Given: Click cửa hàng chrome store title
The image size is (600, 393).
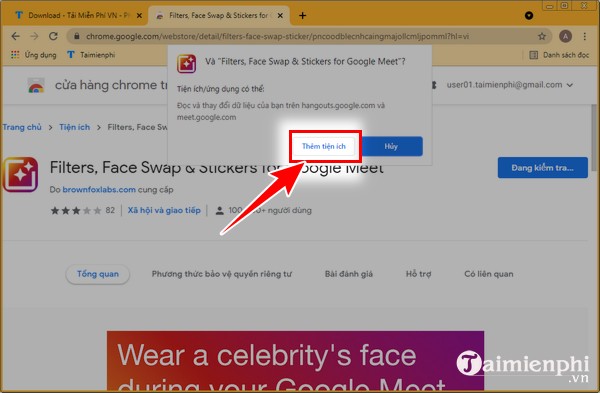Looking at the screenshot, I should click(111, 85).
